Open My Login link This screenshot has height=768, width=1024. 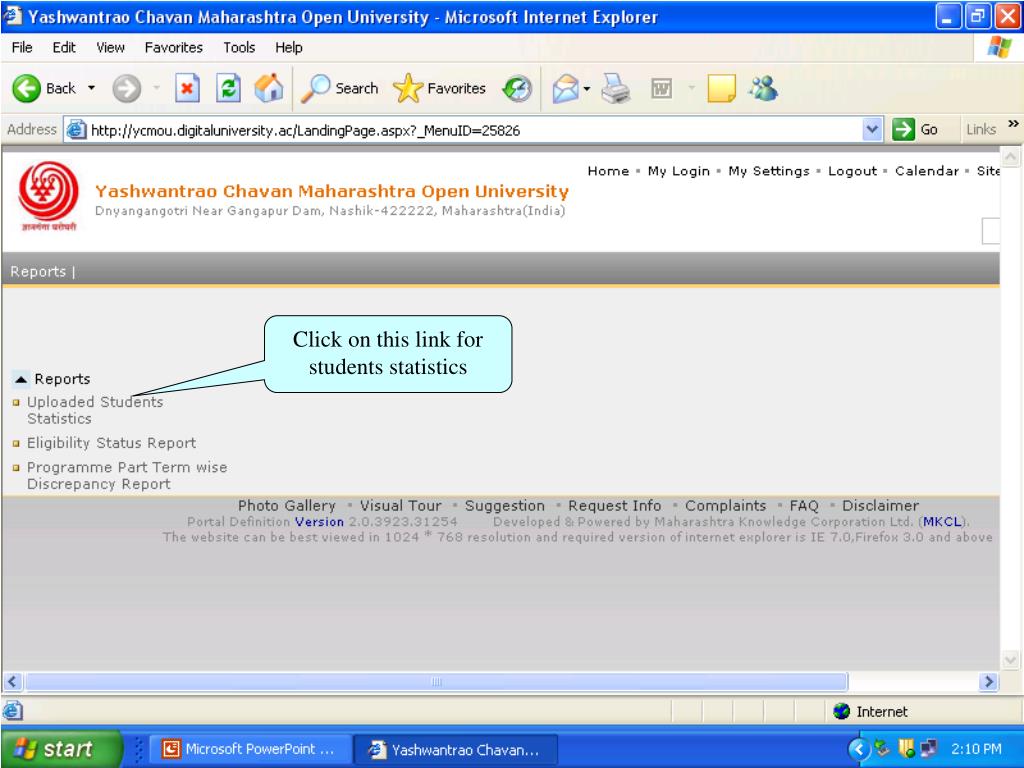(x=679, y=171)
